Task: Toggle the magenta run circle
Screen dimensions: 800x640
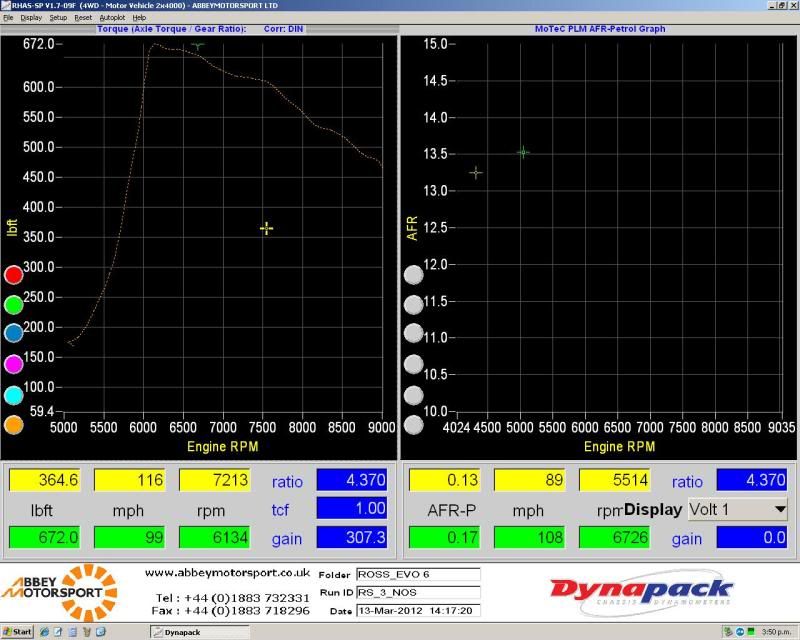Action: [14, 364]
